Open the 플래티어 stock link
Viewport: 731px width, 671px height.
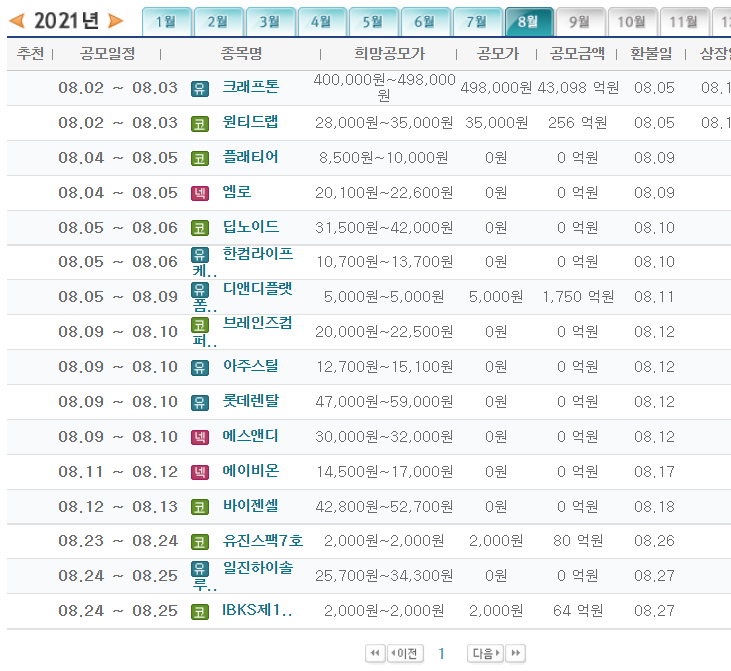(250, 157)
